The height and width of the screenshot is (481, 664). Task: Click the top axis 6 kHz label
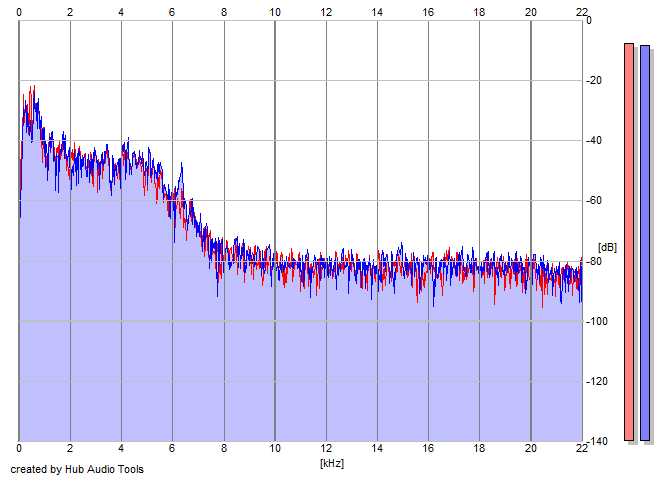click(x=172, y=12)
